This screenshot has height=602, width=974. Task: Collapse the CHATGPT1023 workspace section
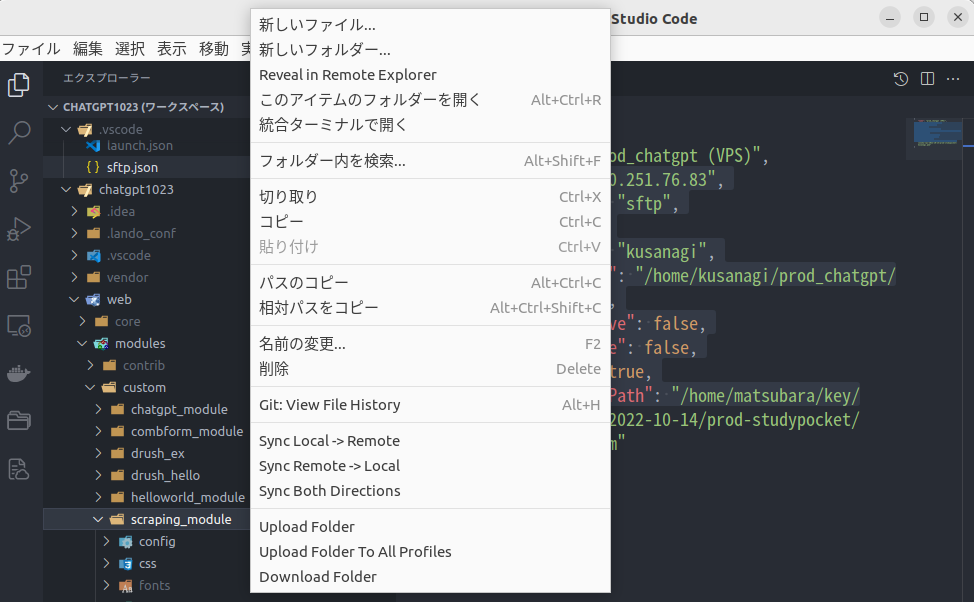click(x=53, y=107)
